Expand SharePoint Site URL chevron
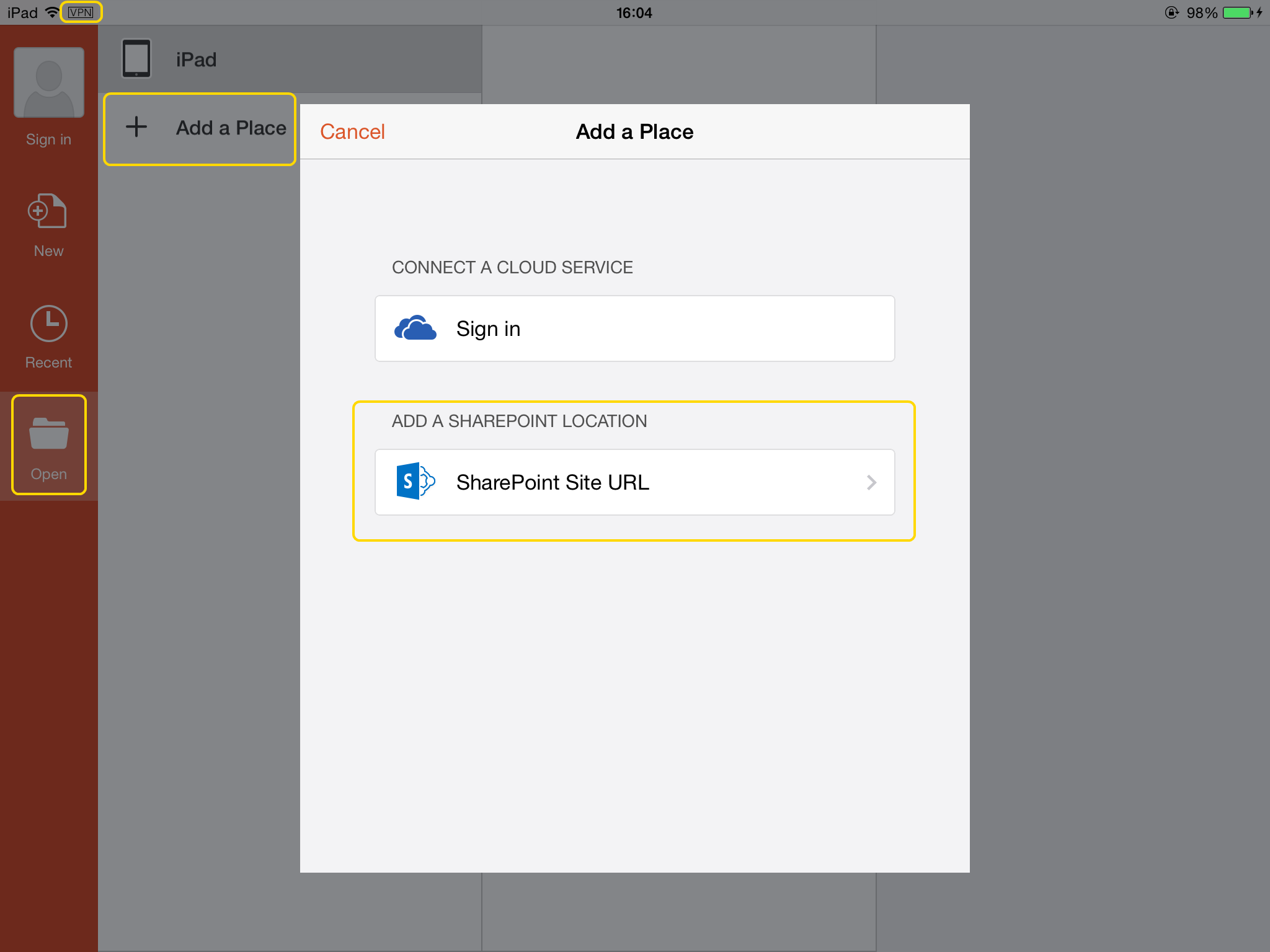The image size is (1270, 952). point(871,482)
